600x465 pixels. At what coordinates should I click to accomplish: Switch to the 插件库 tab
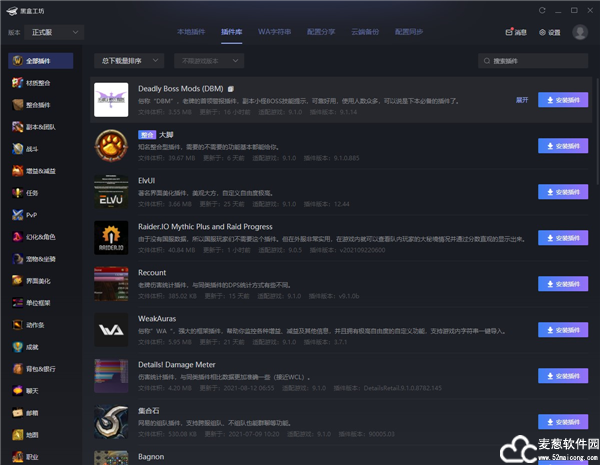[232, 32]
